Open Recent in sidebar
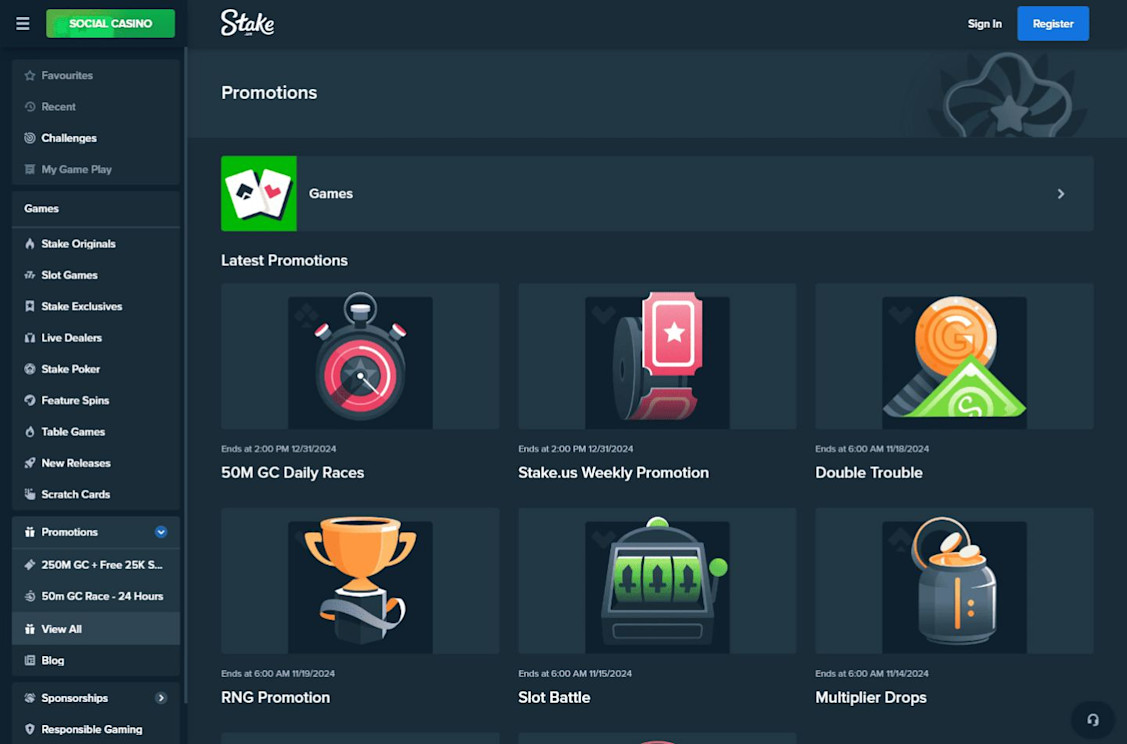 pyautogui.click(x=96, y=106)
